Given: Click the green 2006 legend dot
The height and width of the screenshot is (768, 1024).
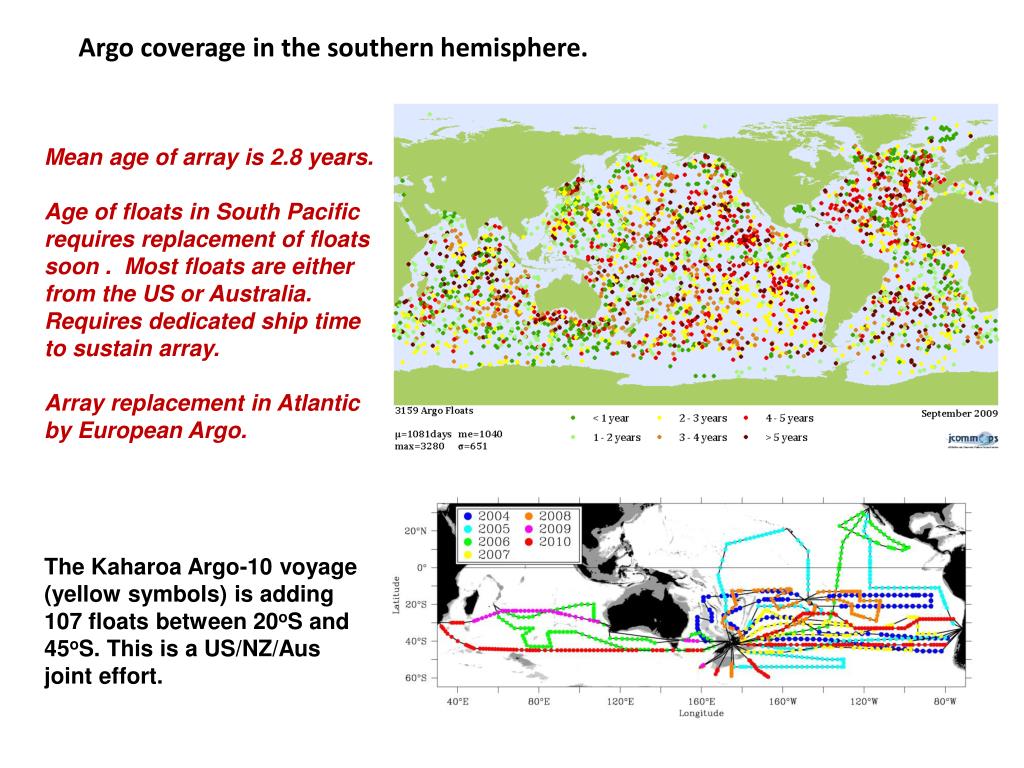Looking at the screenshot, I should (x=468, y=542).
